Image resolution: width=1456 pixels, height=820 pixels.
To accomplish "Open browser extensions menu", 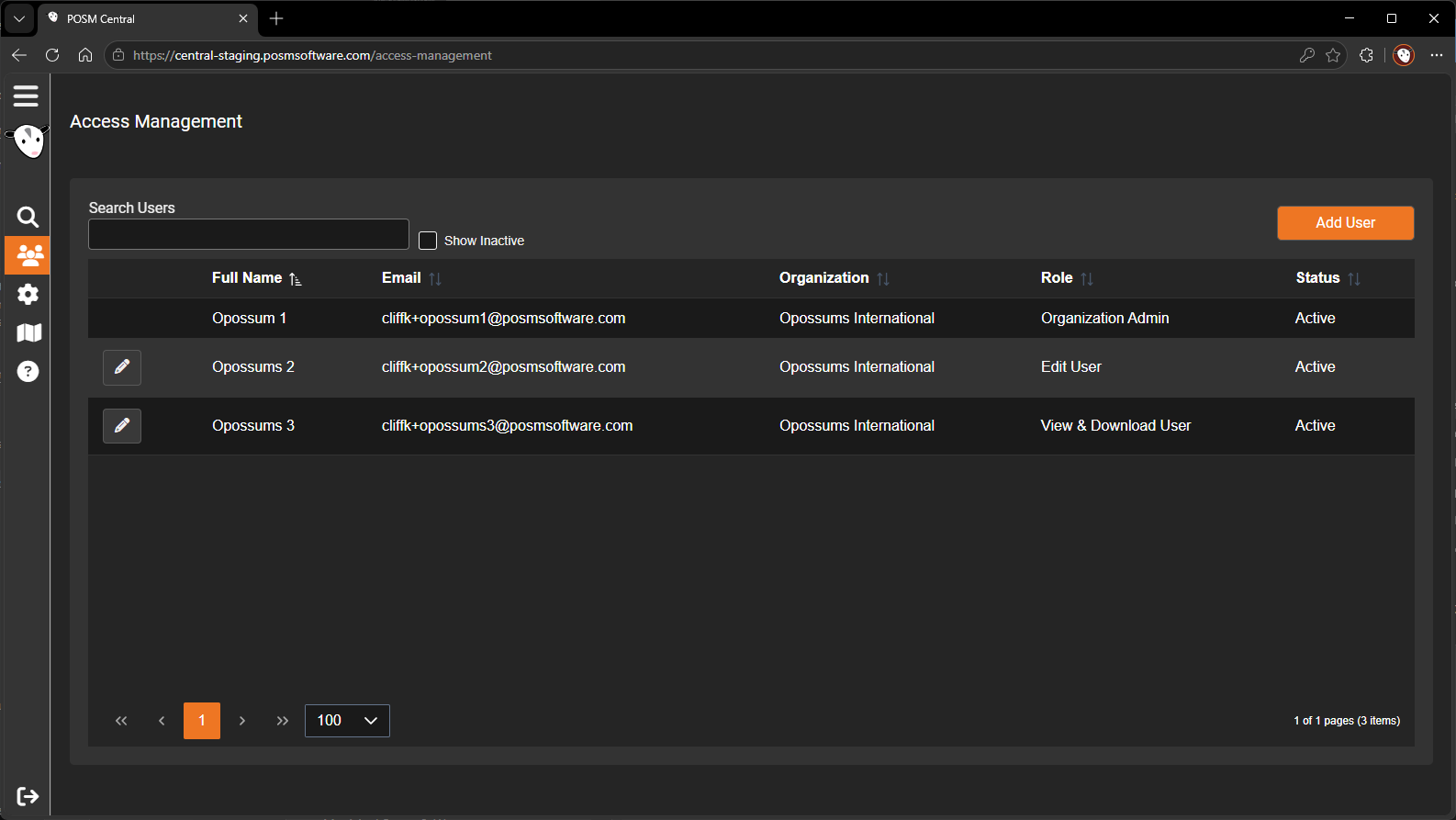I will coord(1366,55).
